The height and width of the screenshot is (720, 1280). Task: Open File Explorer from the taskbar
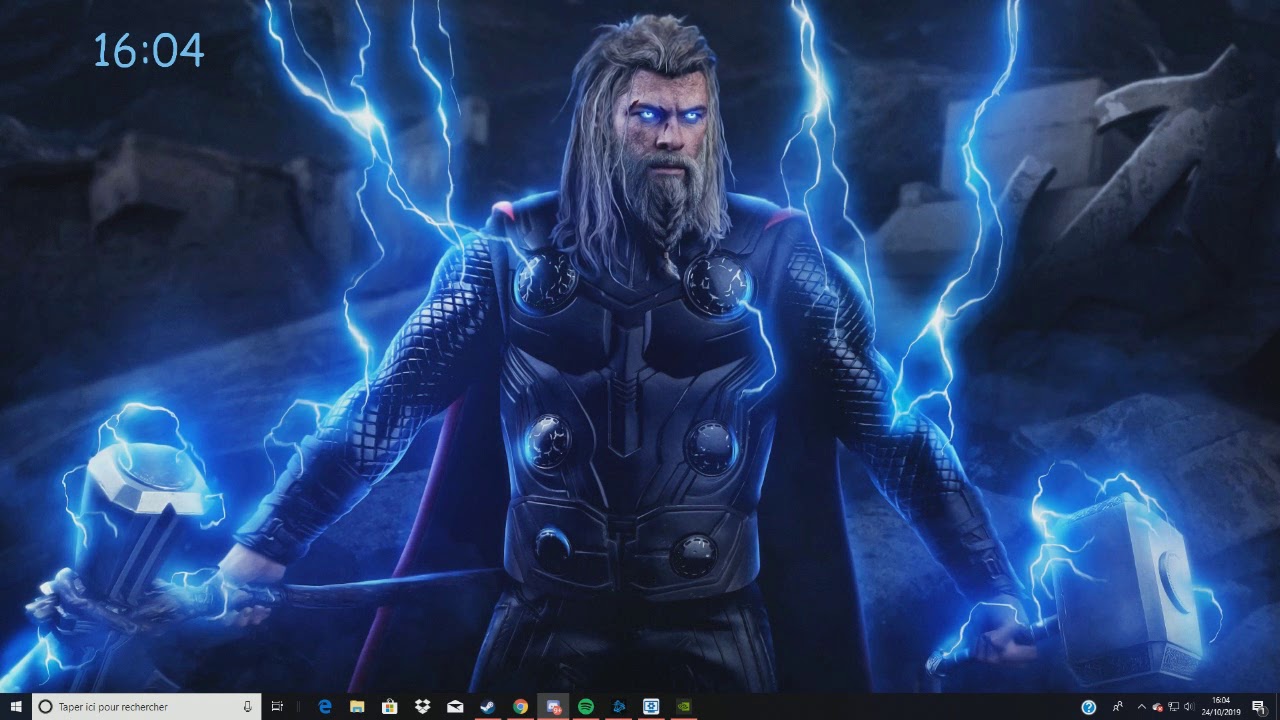click(357, 707)
